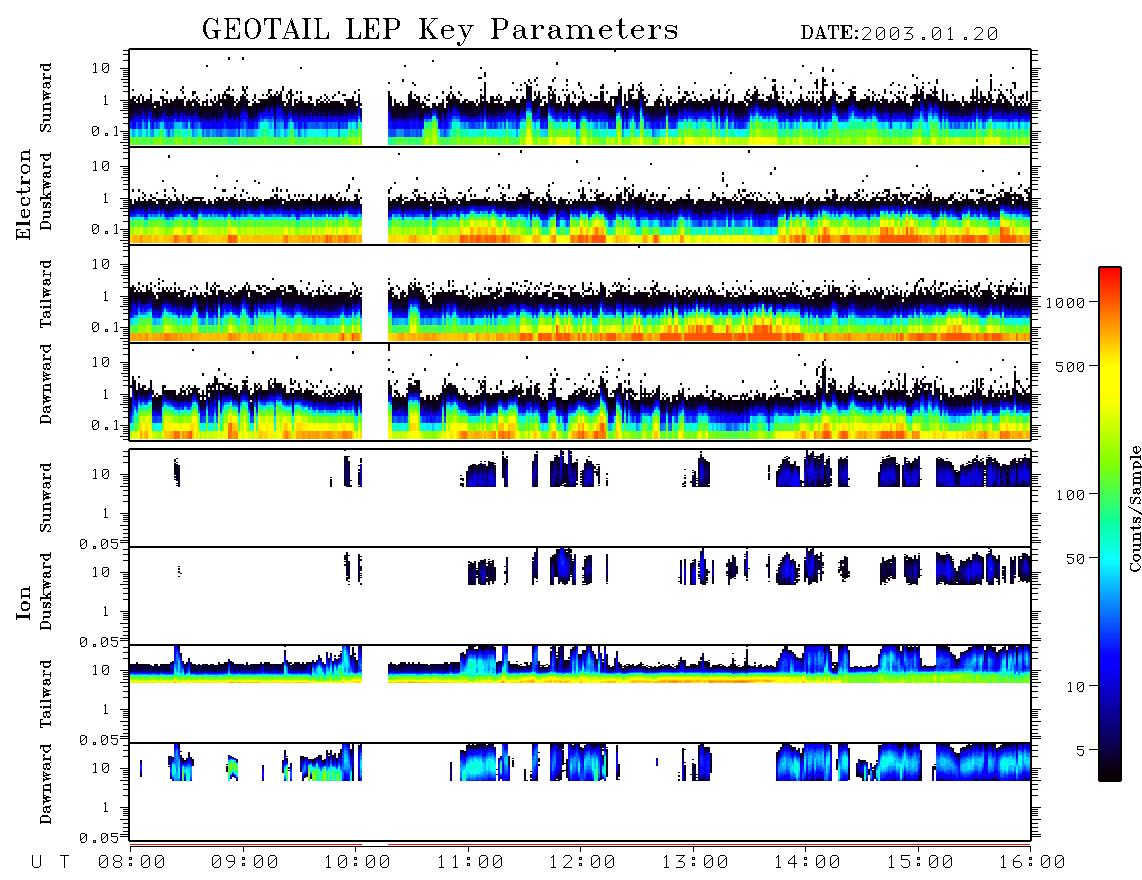Screen dimensions: 1142x880
Task: Click the Electron "Dawnward" panel label
Action: pyautogui.click(x=46, y=384)
